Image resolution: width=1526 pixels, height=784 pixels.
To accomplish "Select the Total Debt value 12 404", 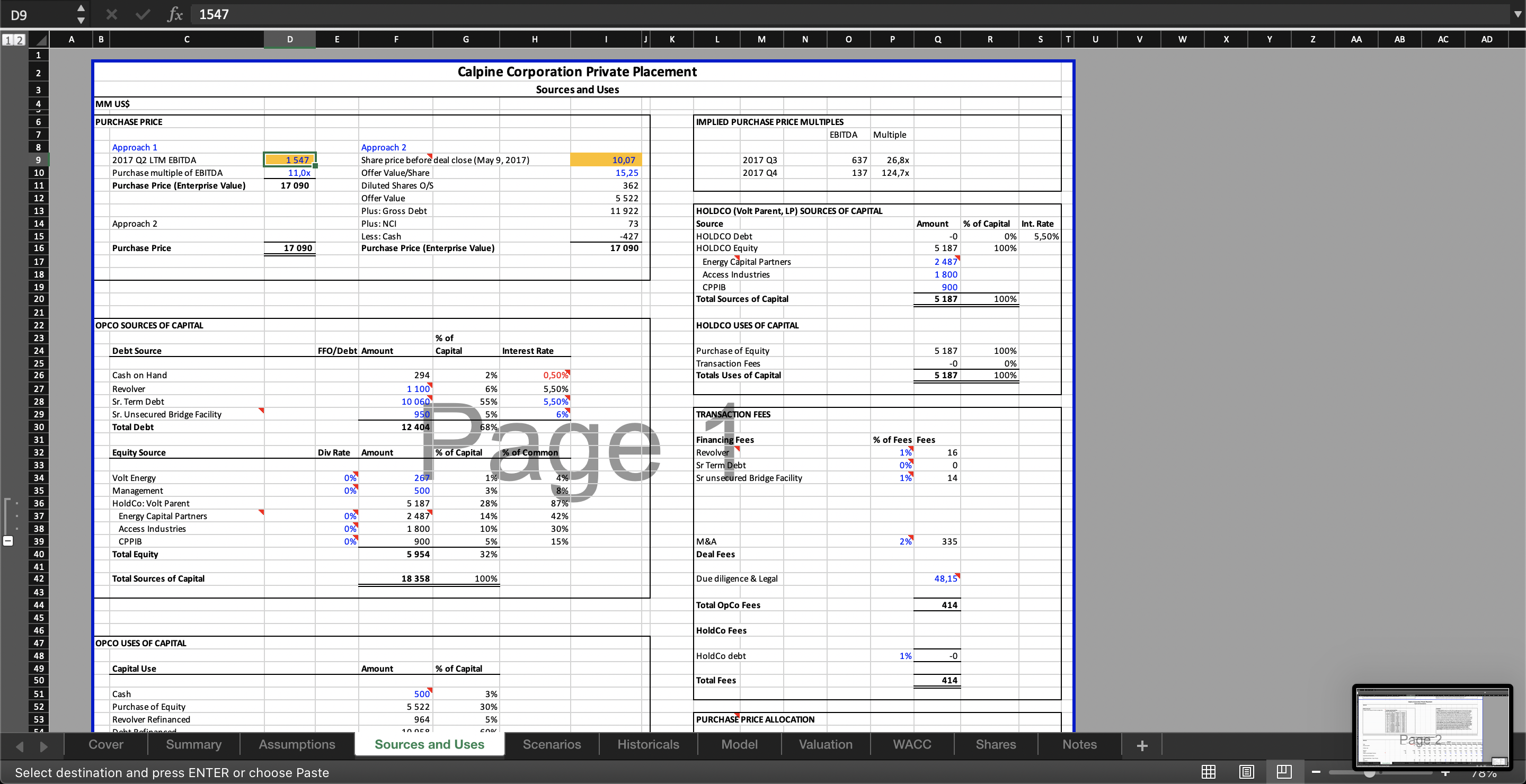I will (396, 427).
